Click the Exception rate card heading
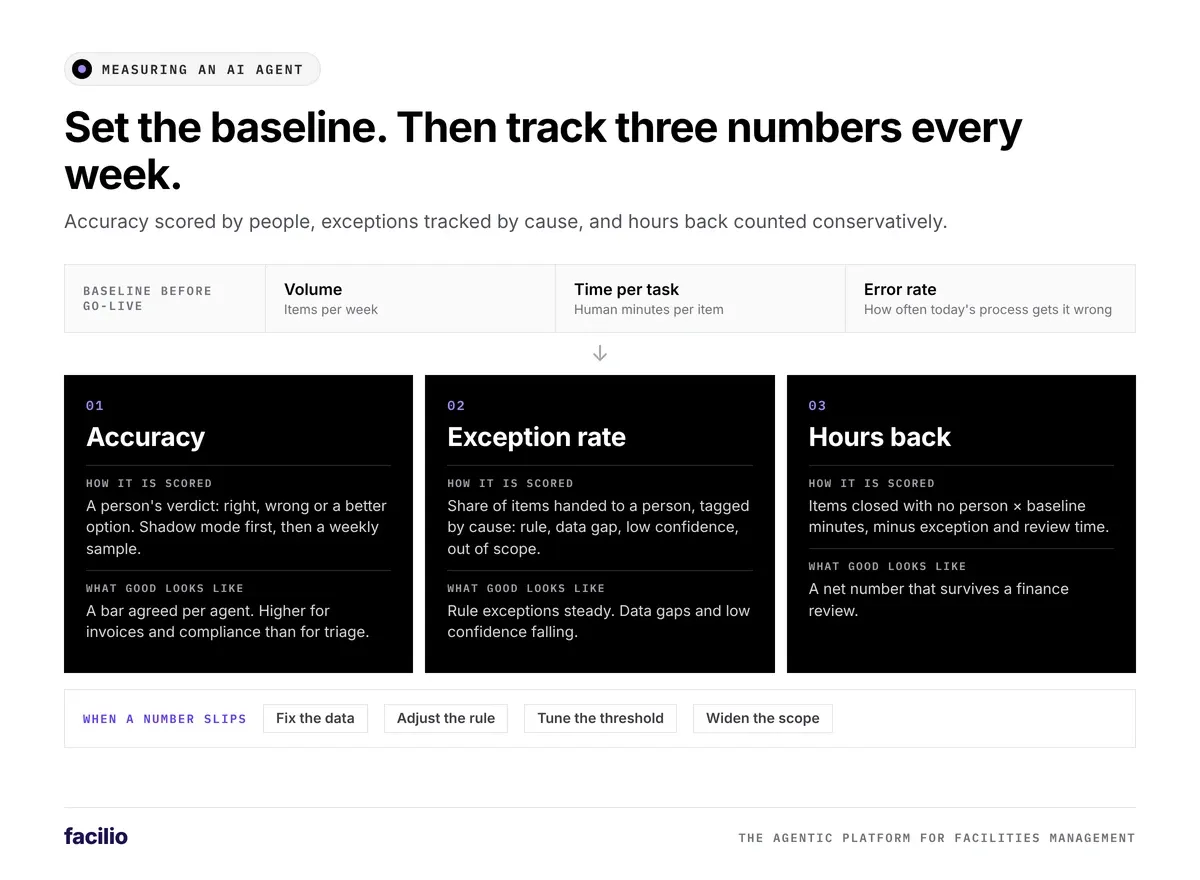 tap(537, 437)
